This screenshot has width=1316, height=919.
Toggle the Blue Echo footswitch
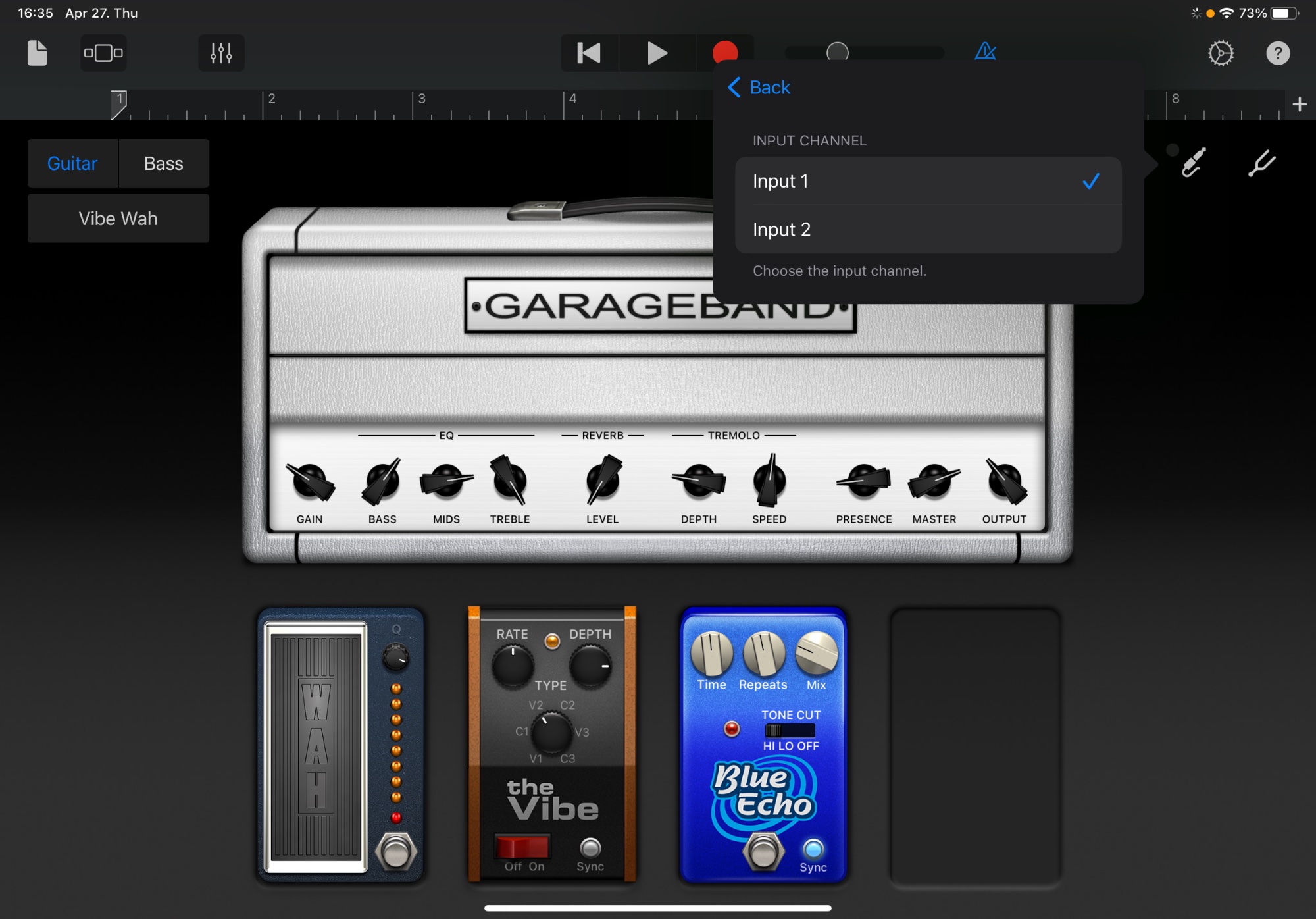[763, 852]
